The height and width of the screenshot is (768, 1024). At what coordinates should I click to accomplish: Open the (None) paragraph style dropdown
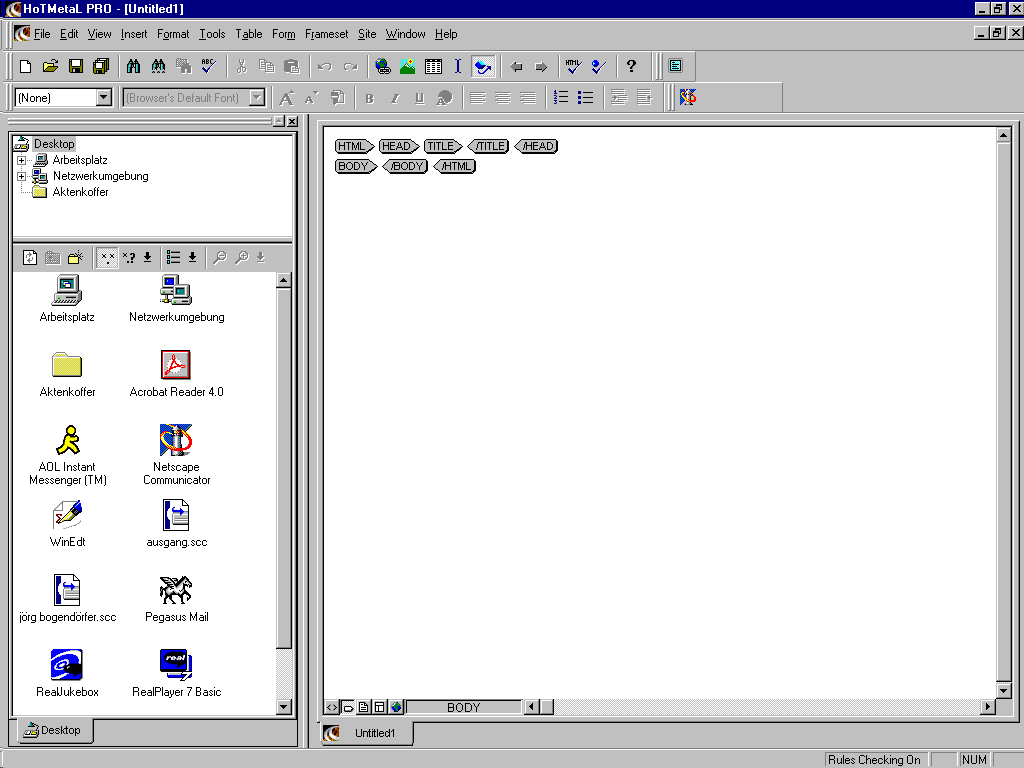pos(103,98)
